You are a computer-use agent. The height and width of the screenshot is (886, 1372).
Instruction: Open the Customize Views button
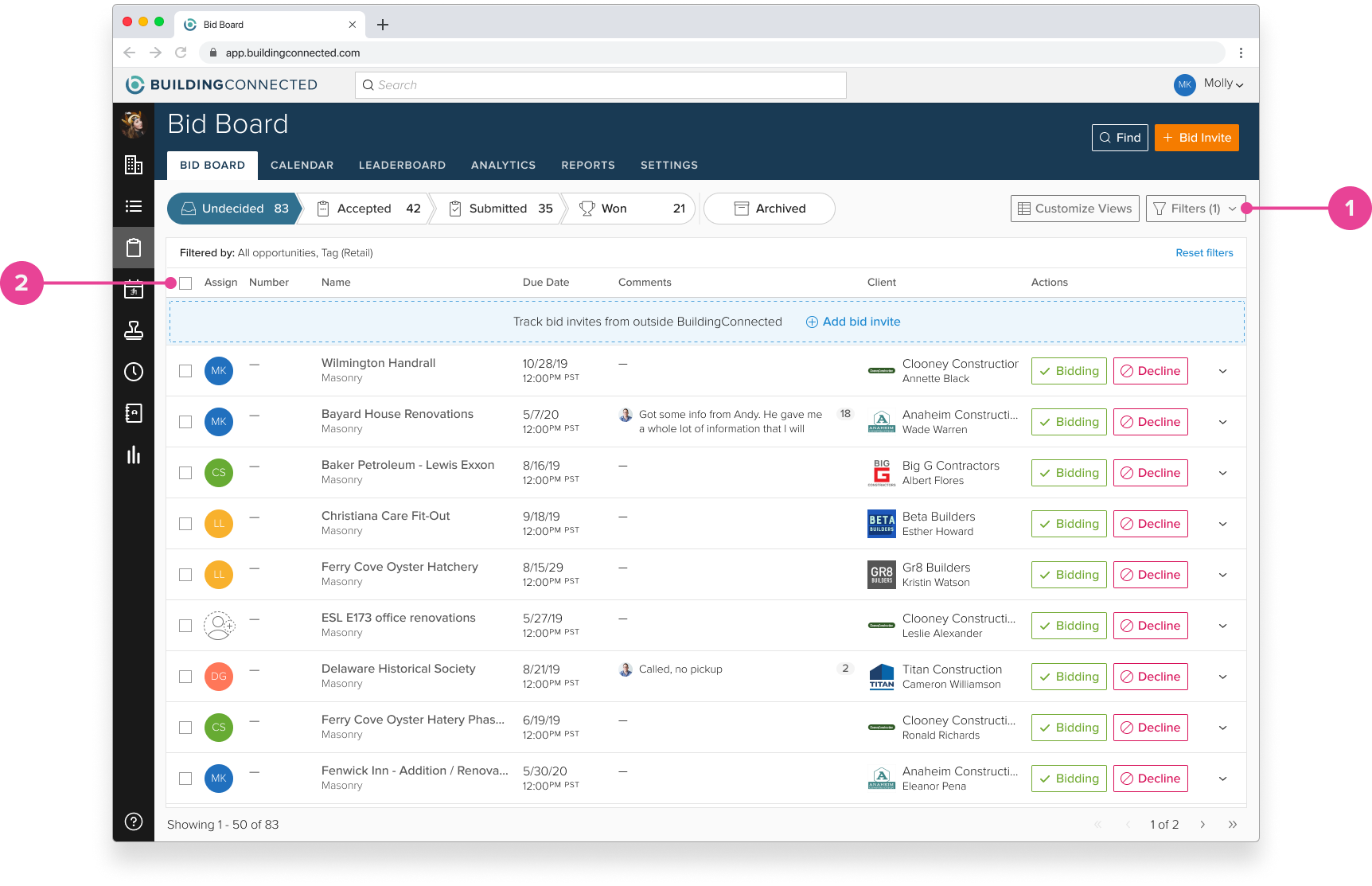tap(1075, 209)
